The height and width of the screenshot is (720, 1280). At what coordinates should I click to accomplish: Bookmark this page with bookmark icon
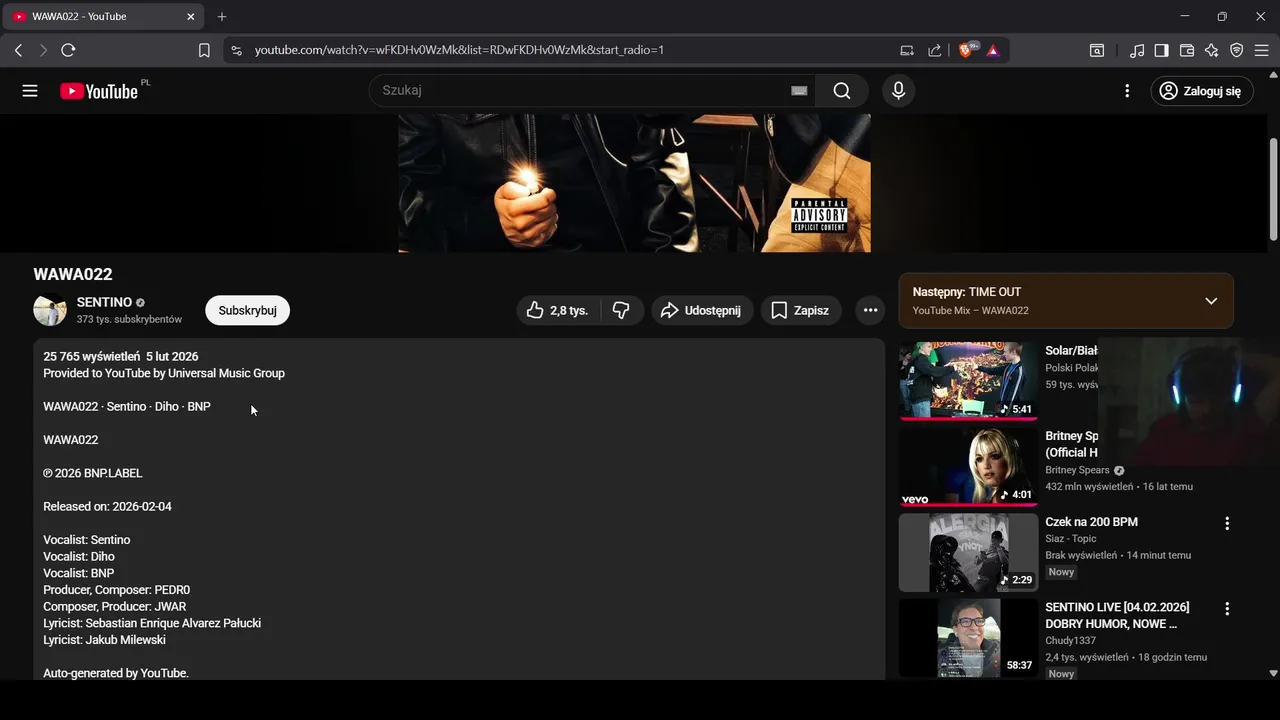point(204,50)
